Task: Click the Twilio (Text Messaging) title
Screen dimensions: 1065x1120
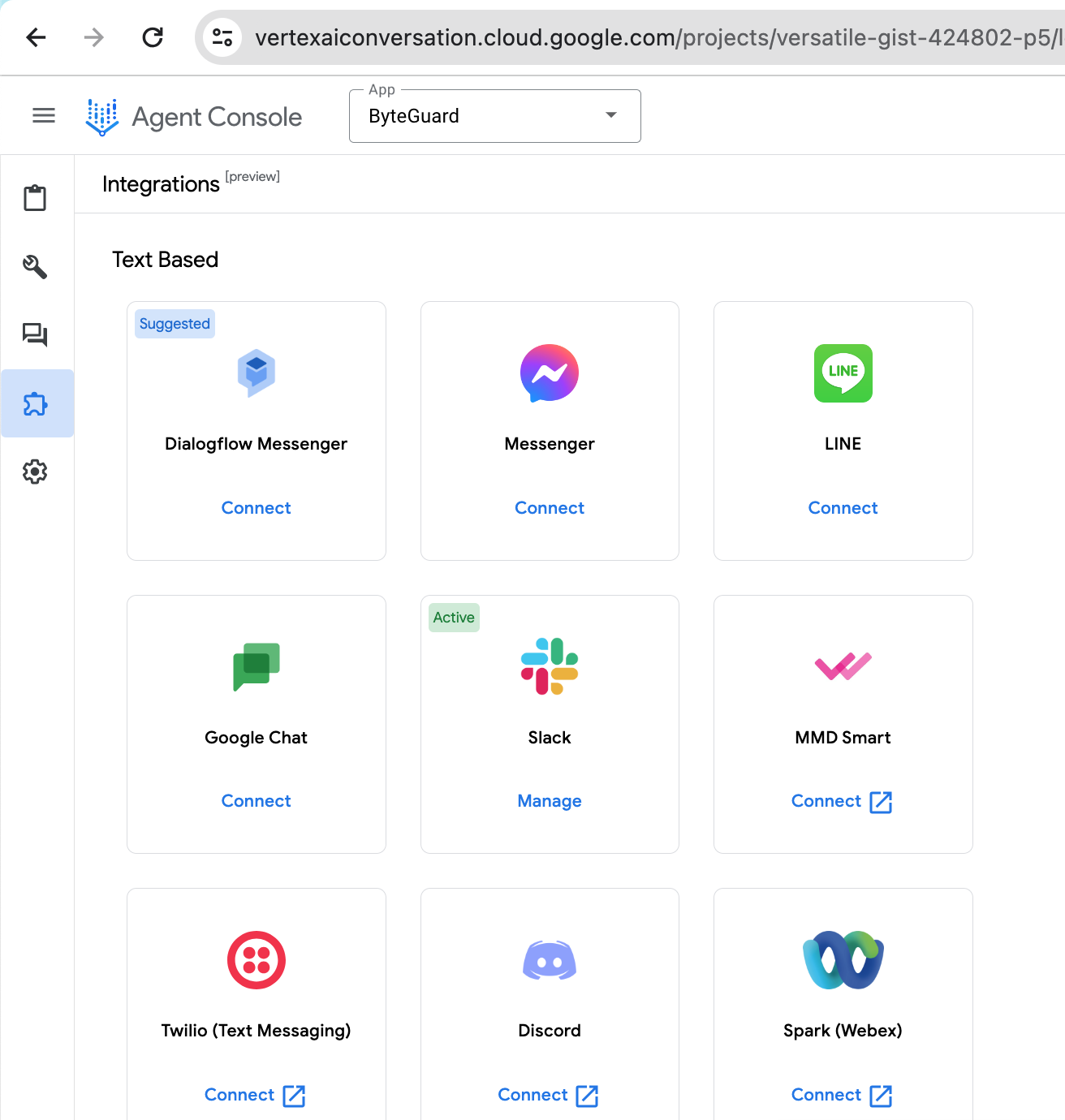Action: click(x=257, y=1031)
